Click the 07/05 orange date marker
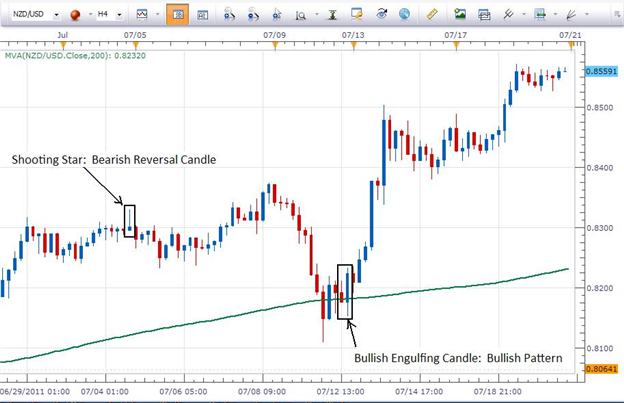Screen dimensions: 624x403 135,45
